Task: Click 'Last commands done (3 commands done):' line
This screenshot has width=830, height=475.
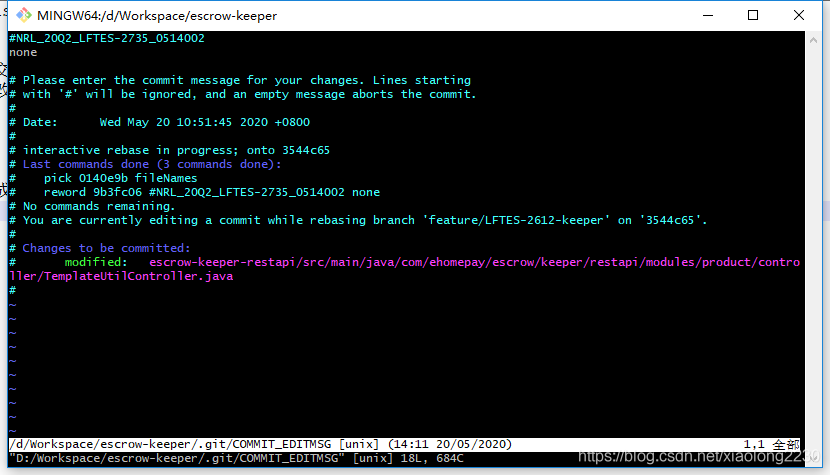Action: tap(145, 164)
